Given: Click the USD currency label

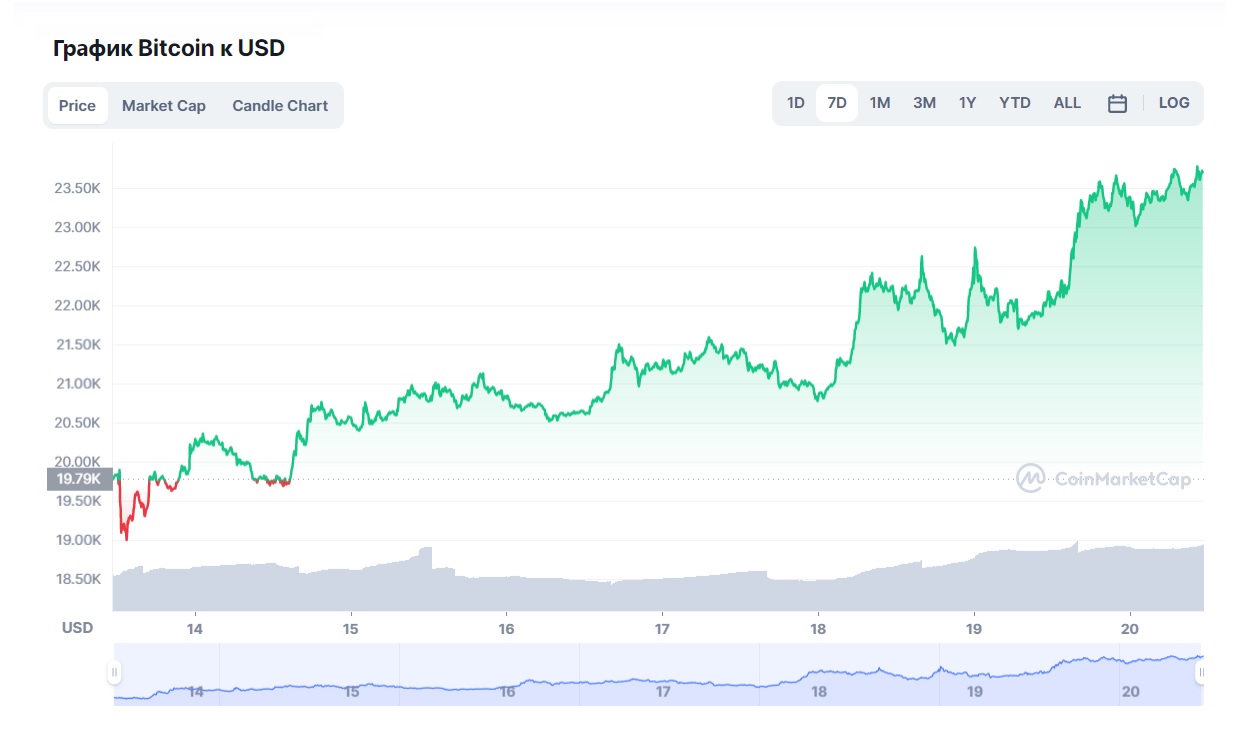Looking at the screenshot, I should tap(77, 627).
